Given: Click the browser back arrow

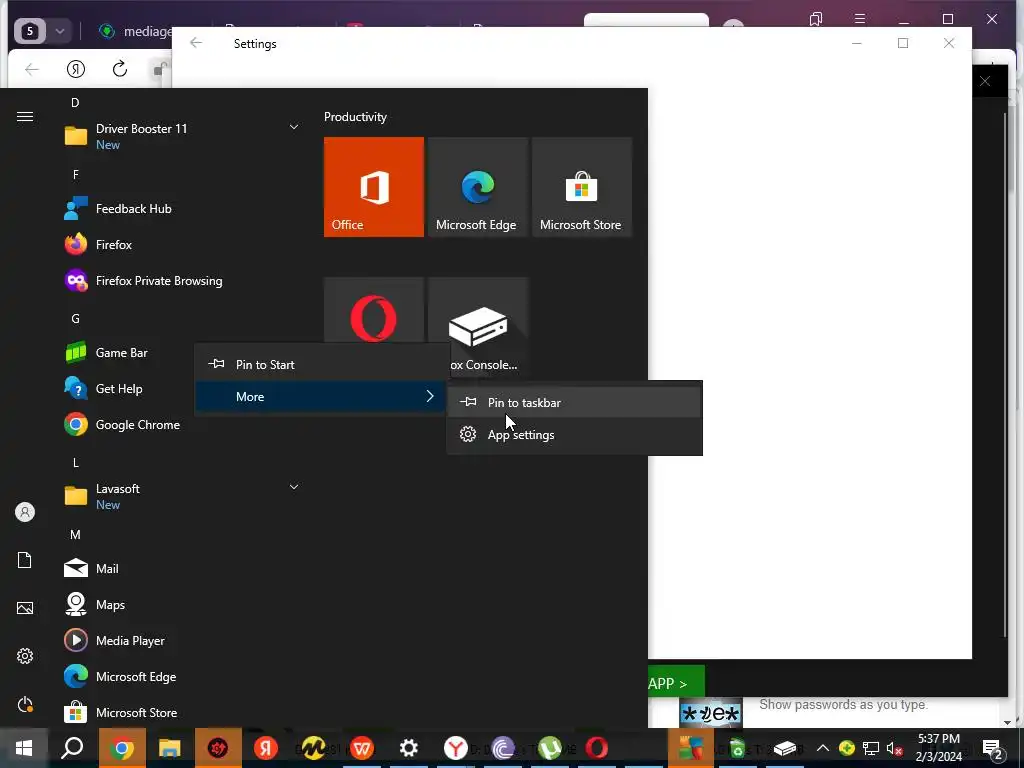Looking at the screenshot, I should (31, 69).
